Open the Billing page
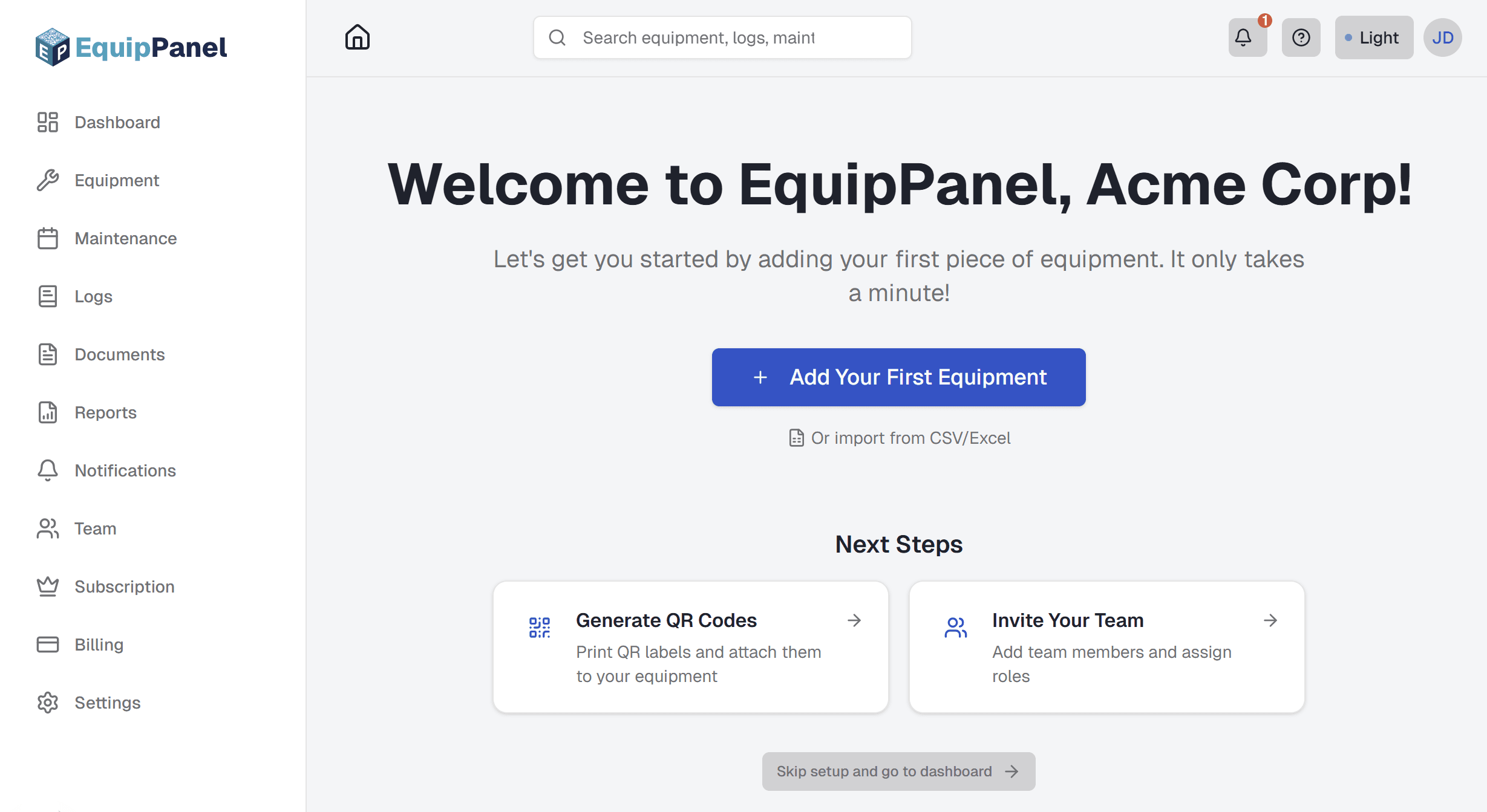1487x812 pixels. (x=99, y=645)
